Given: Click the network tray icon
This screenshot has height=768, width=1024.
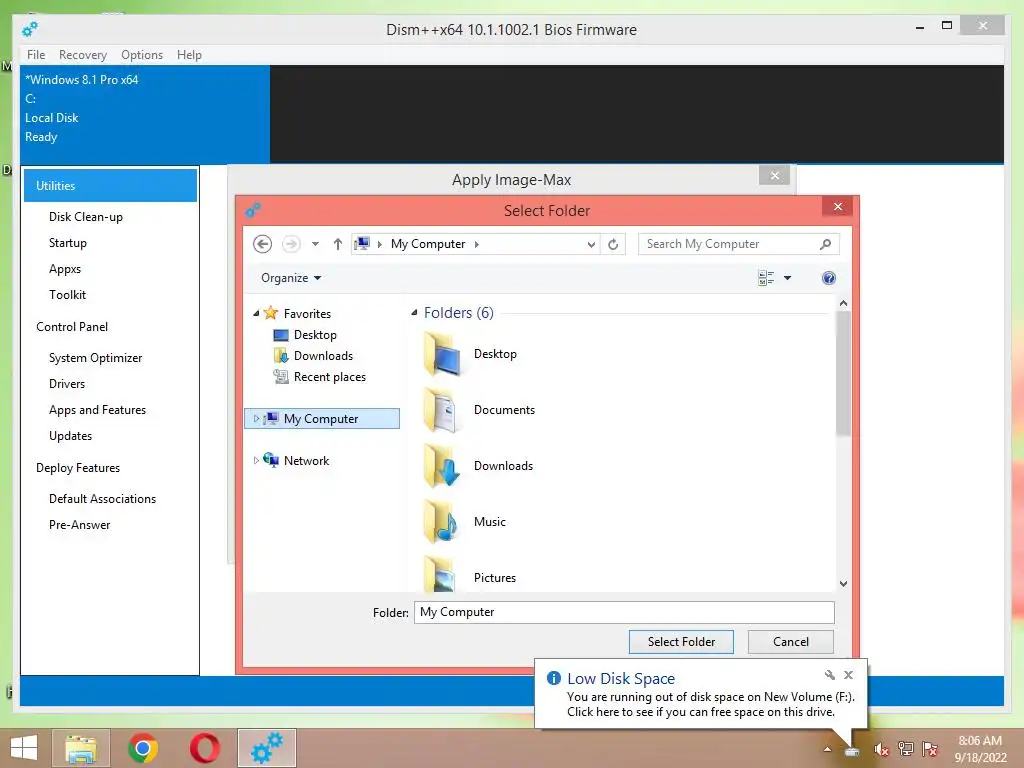Looking at the screenshot, I should click(x=906, y=749).
